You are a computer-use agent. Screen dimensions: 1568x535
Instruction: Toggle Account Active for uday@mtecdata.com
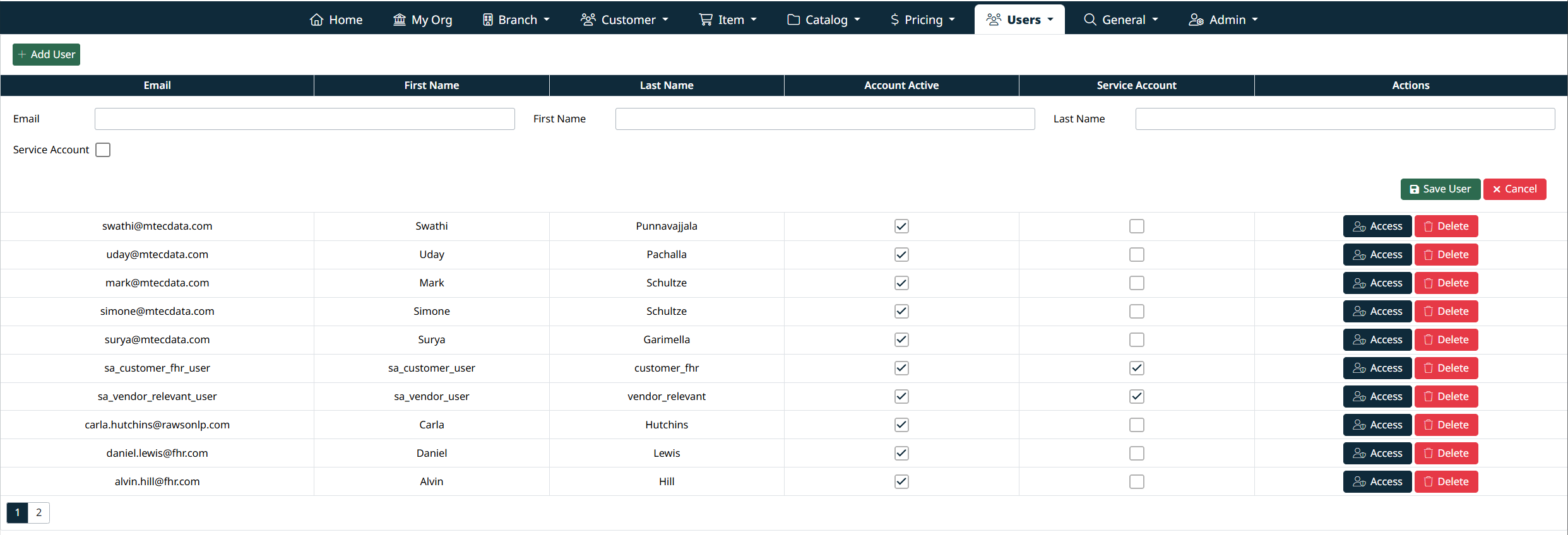pos(901,255)
